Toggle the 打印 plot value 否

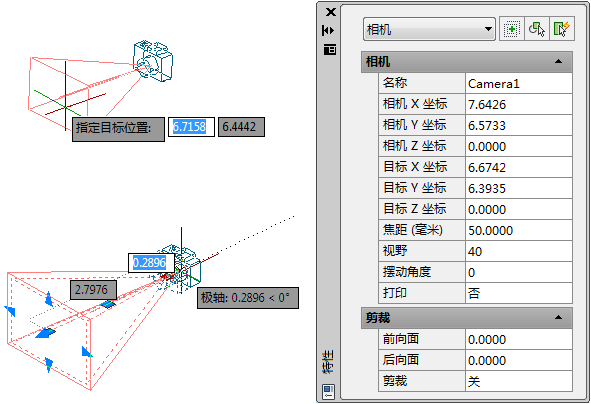tap(519, 293)
